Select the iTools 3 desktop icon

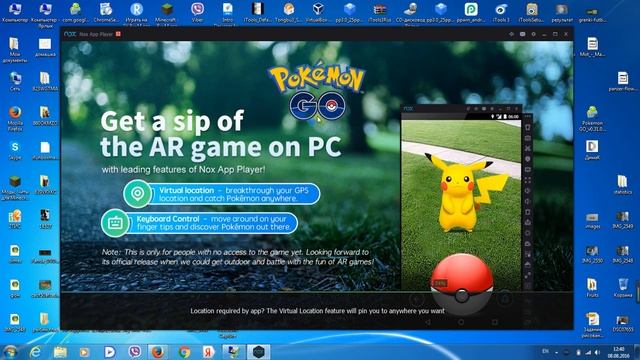tap(501, 12)
